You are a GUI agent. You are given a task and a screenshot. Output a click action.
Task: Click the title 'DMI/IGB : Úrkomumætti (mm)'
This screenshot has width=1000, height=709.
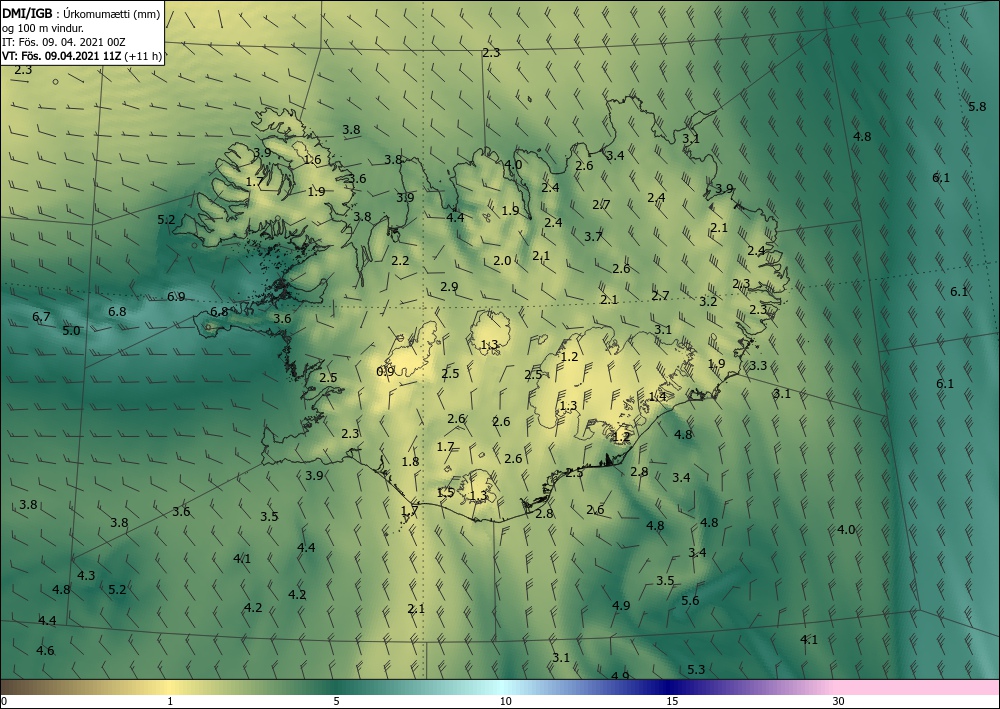[81, 15]
